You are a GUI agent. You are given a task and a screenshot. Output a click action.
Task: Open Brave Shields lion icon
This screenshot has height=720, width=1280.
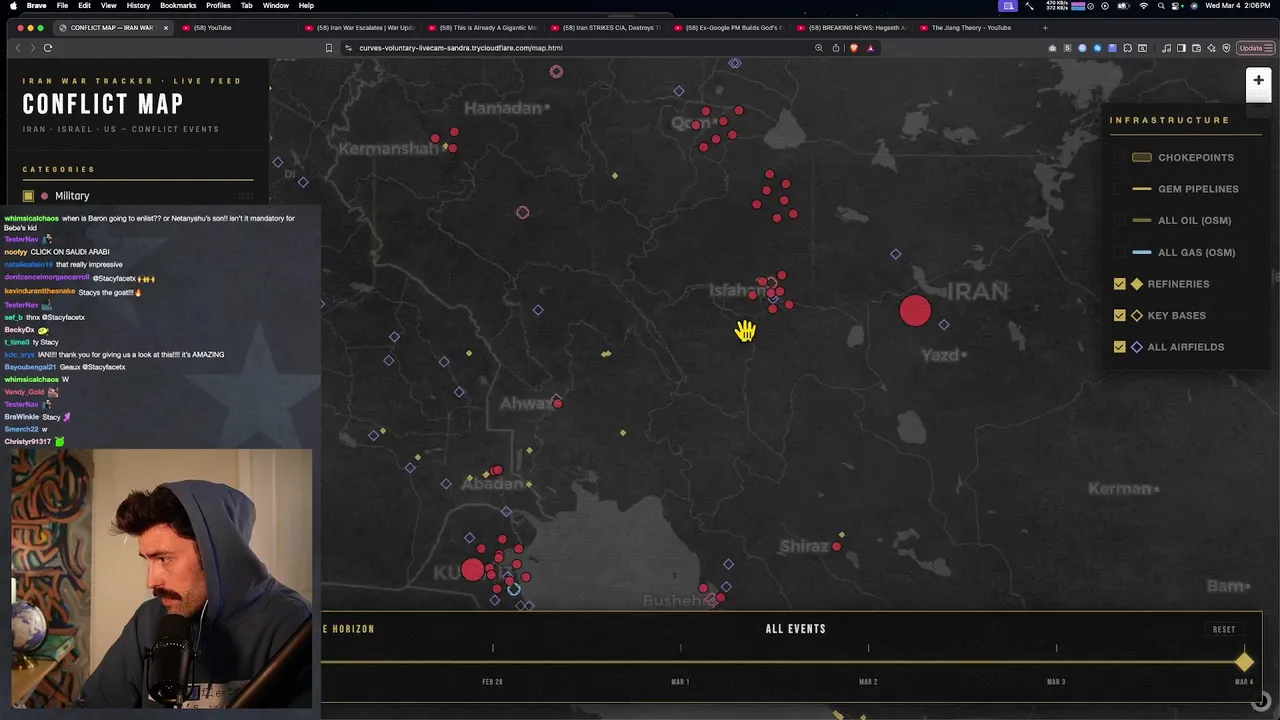(x=853, y=48)
